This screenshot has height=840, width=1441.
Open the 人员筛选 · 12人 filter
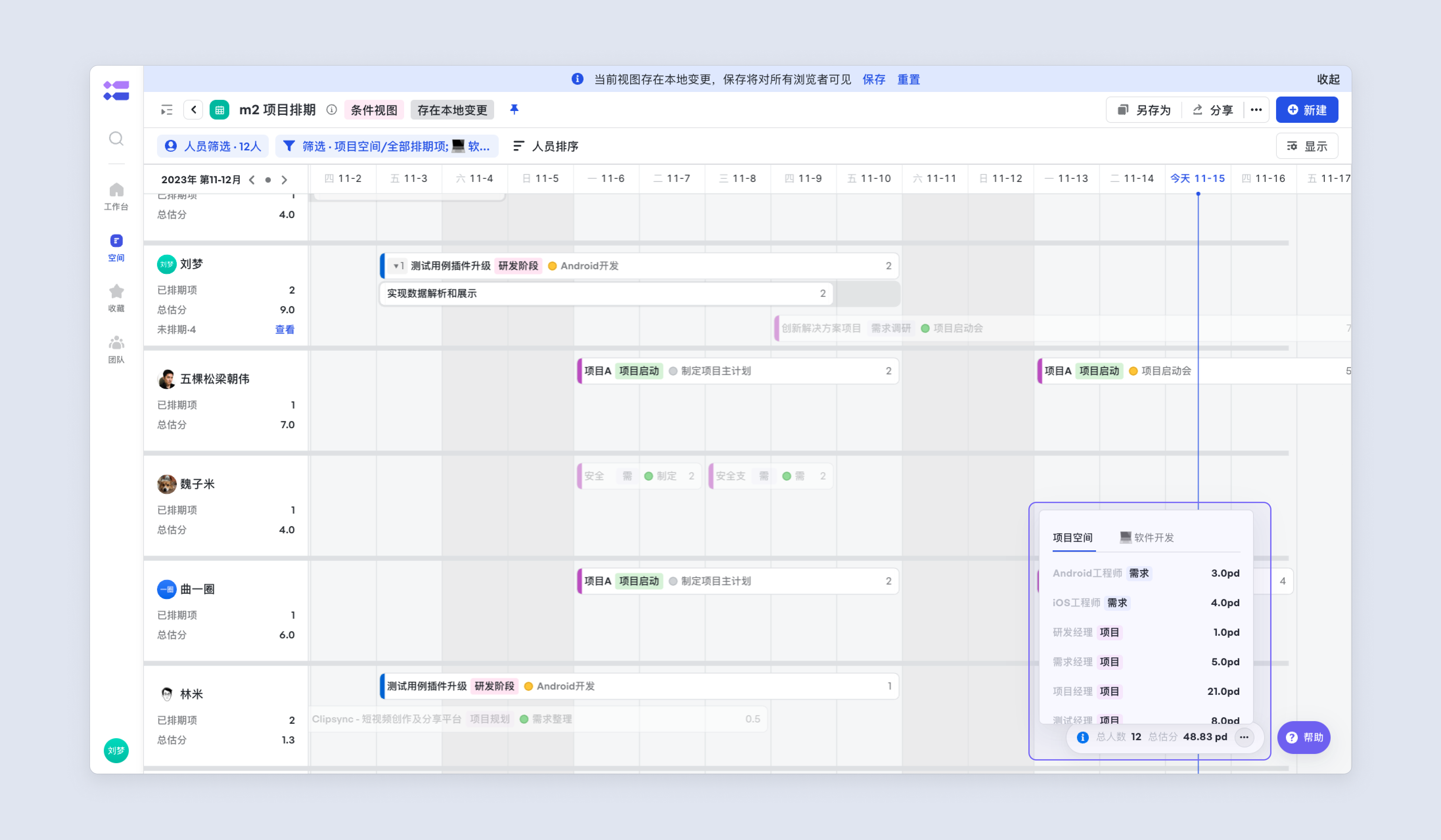213,146
